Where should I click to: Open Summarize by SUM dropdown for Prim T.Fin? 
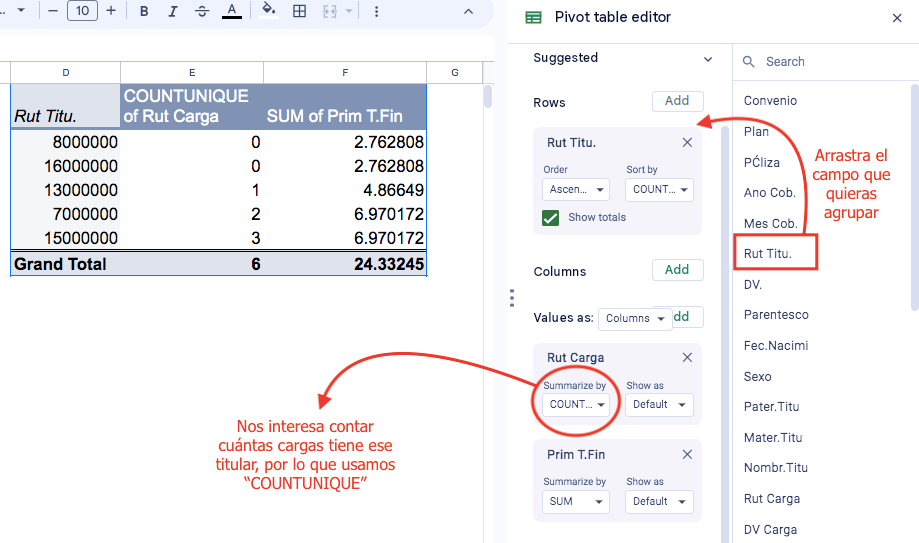[x=576, y=501]
